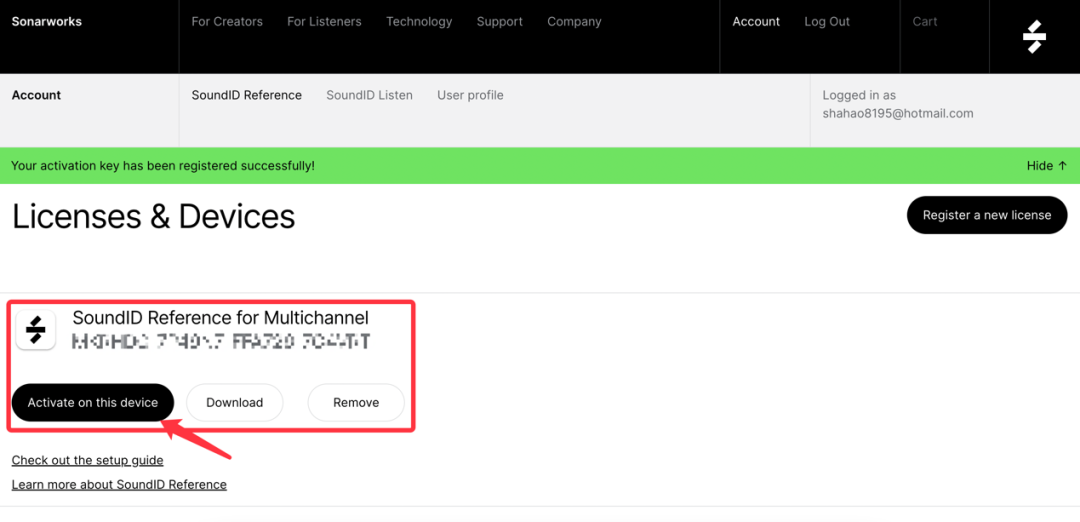Open the For Listeners menu
This screenshot has height=522, width=1080.
(324, 22)
